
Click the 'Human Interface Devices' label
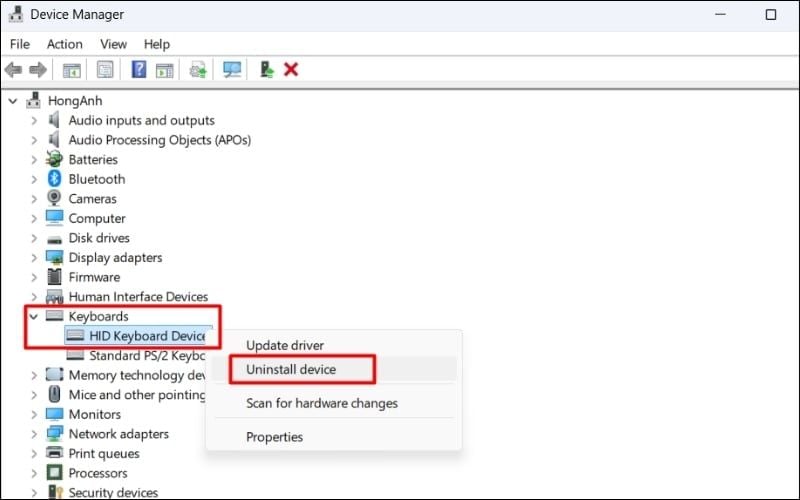pos(138,296)
